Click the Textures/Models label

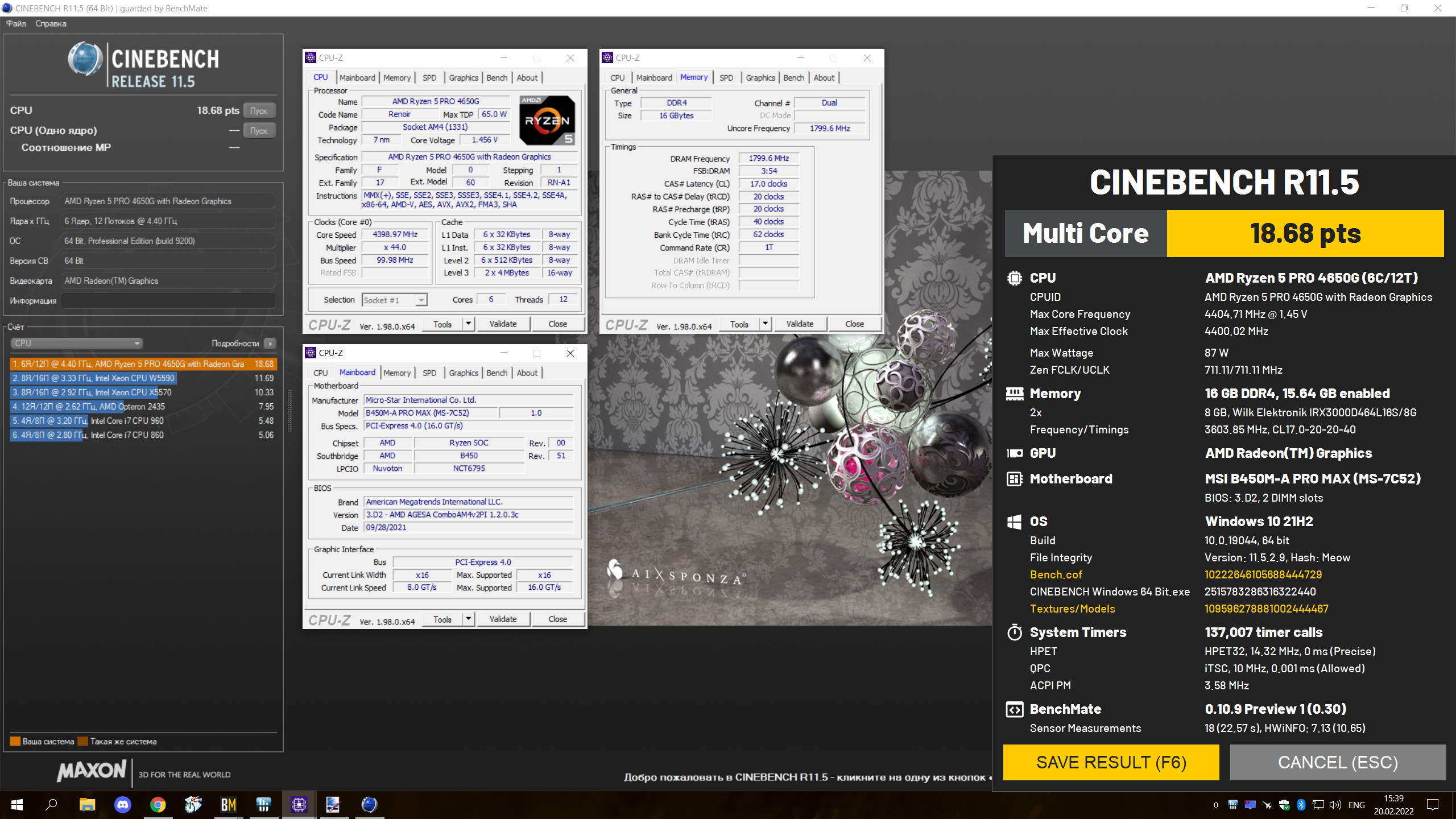coord(1072,609)
